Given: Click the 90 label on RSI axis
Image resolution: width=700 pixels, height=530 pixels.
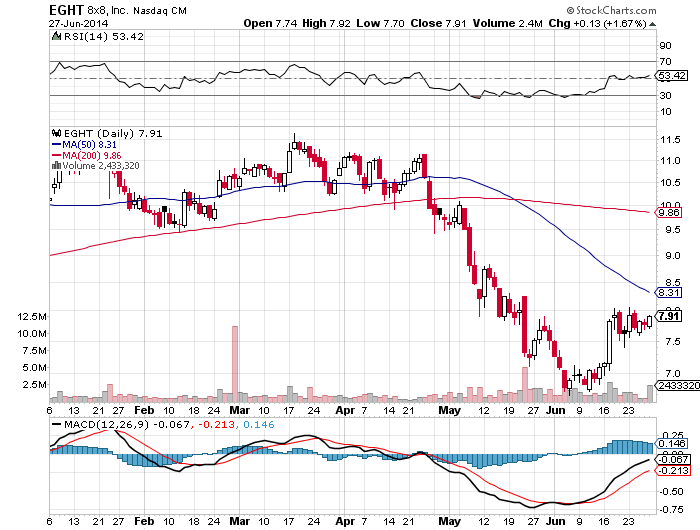Looking at the screenshot, I should click(666, 46).
